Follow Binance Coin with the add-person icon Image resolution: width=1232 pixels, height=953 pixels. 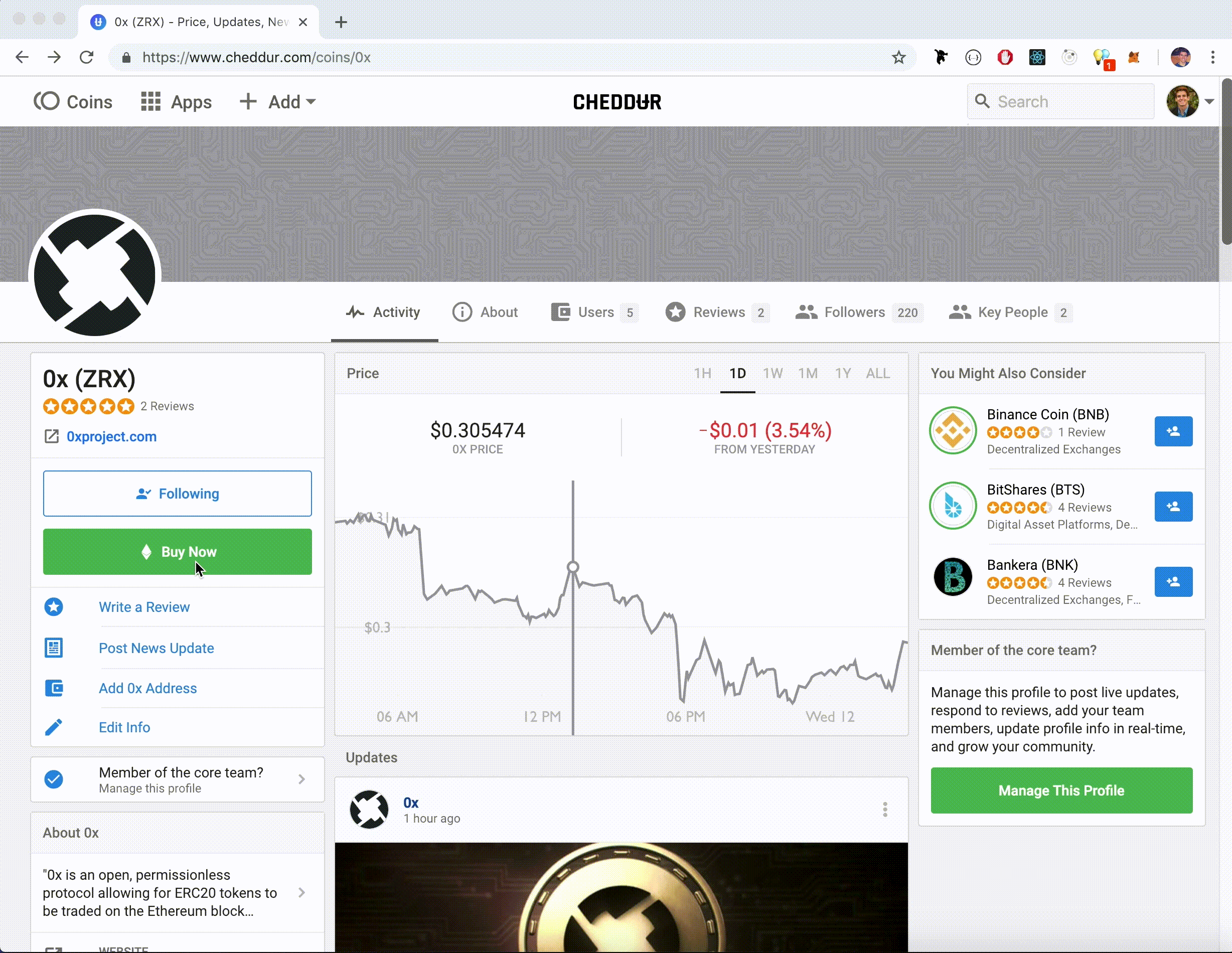pos(1173,431)
